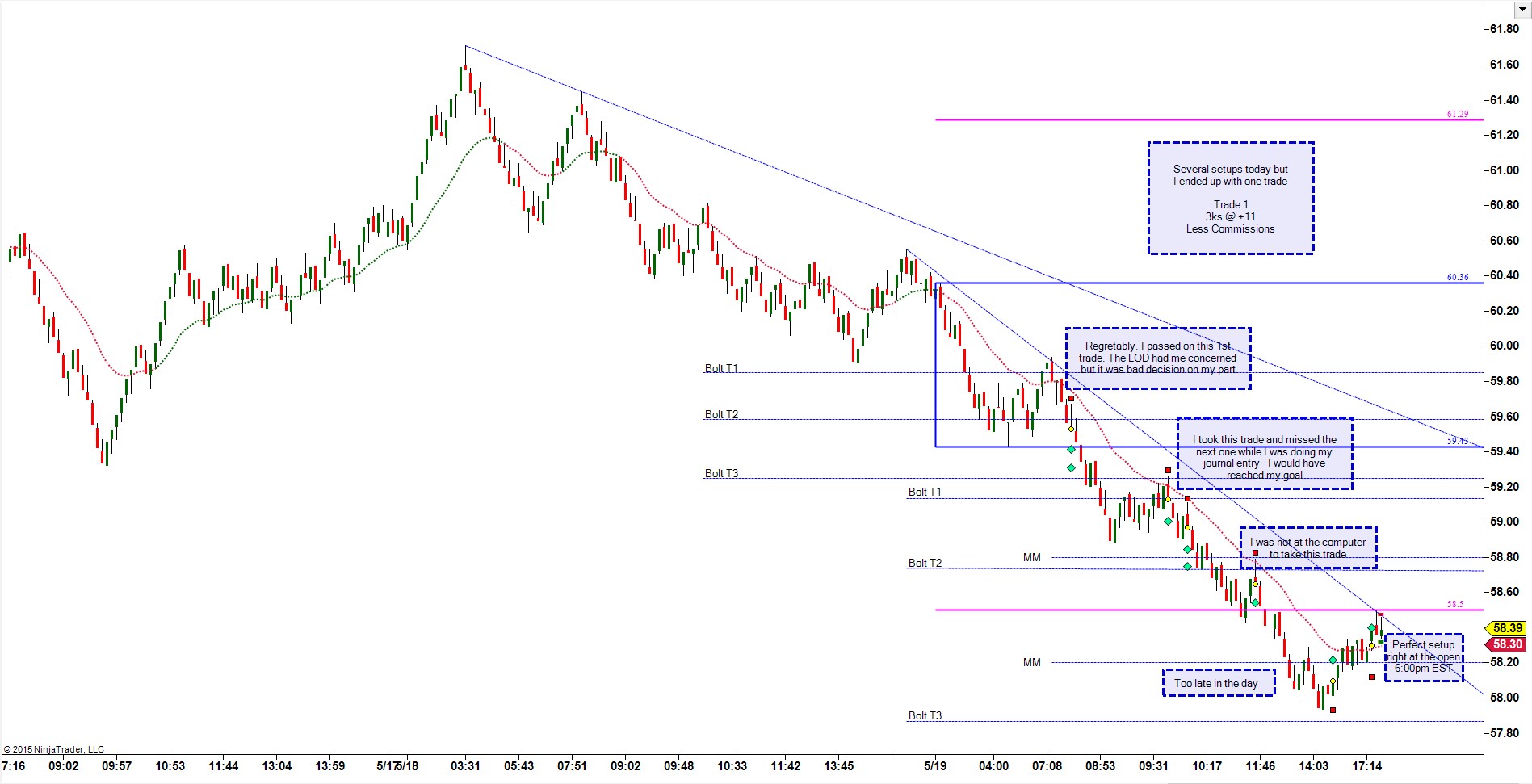Click the magenta 58.5 line label
This screenshot has height=784, width=1532.
[x=1454, y=604]
